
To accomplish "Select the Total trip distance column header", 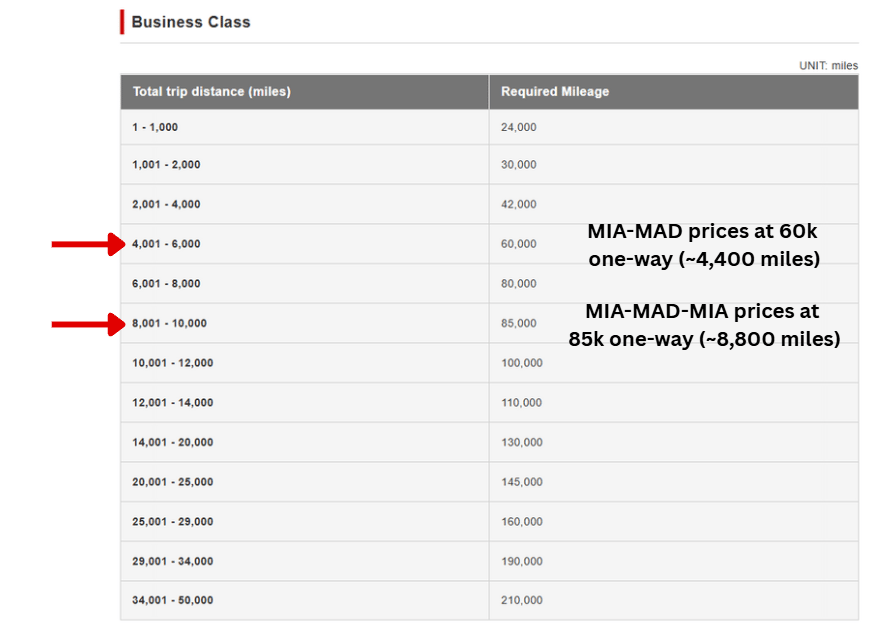I will tap(211, 92).
